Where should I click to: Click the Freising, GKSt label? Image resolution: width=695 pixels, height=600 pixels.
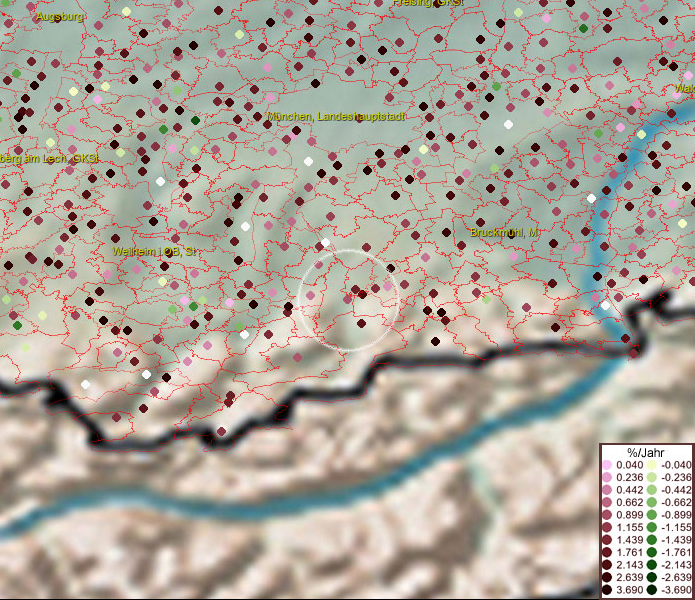coord(428,3)
